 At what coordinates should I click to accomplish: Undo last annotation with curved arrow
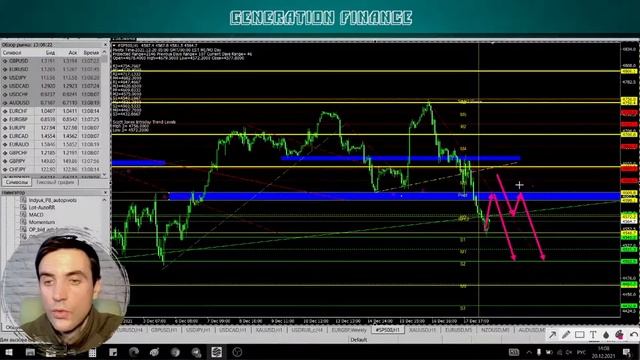click(633, 335)
